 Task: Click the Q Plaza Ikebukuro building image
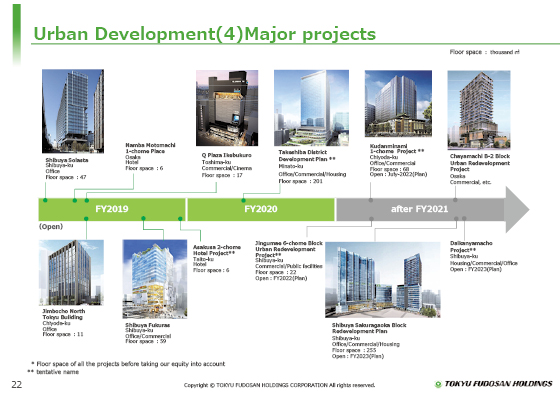click(x=227, y=108)
